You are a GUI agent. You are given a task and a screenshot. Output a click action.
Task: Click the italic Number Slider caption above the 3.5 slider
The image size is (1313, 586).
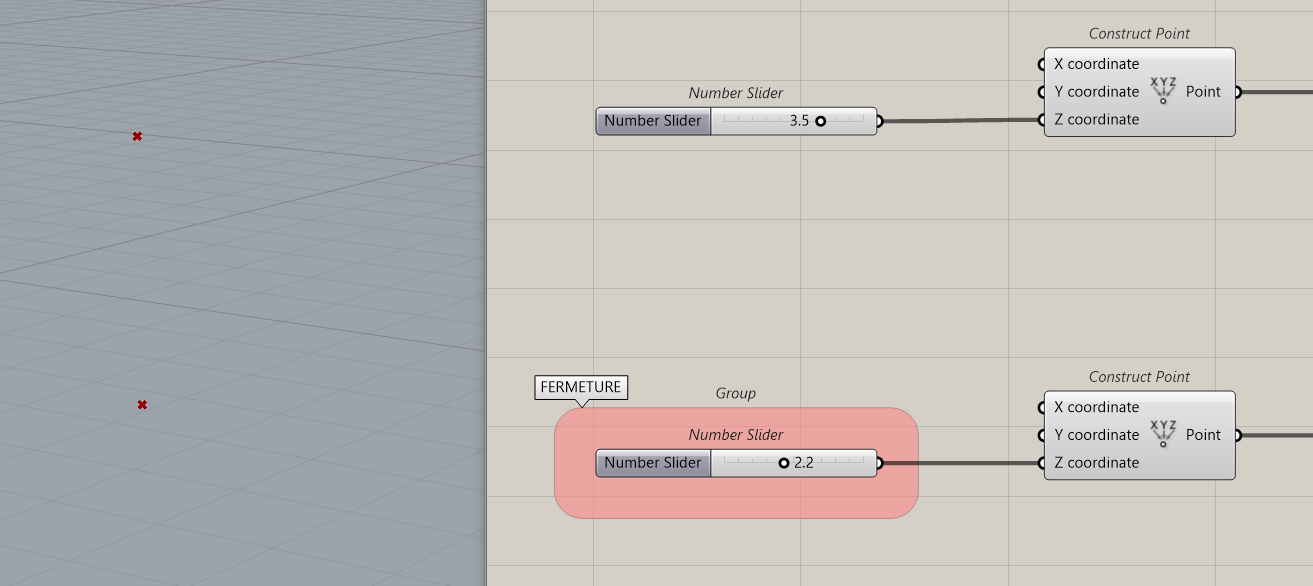coord(736,93)
